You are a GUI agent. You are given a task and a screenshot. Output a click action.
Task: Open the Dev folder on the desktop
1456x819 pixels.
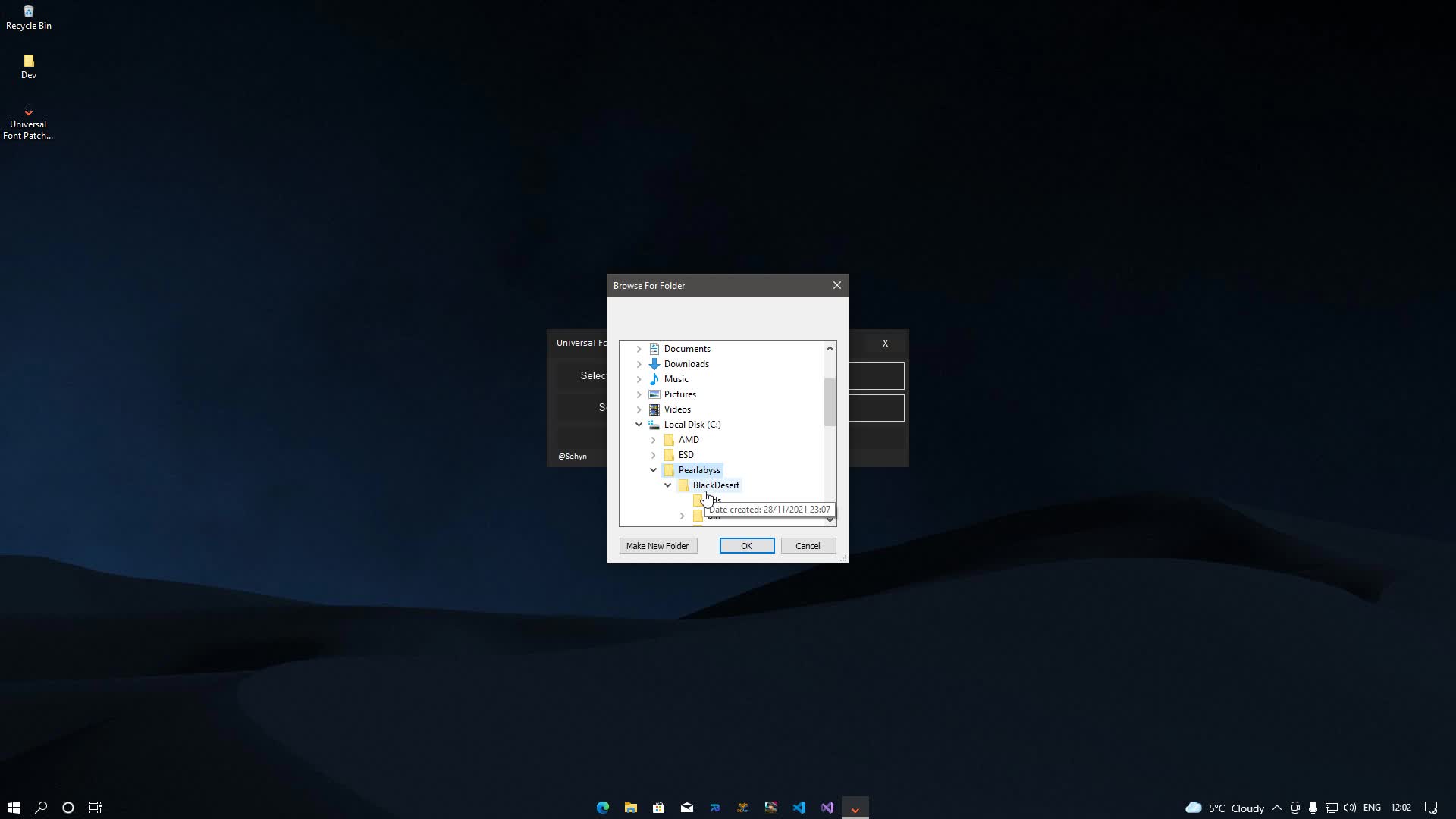tap(29, 66)
